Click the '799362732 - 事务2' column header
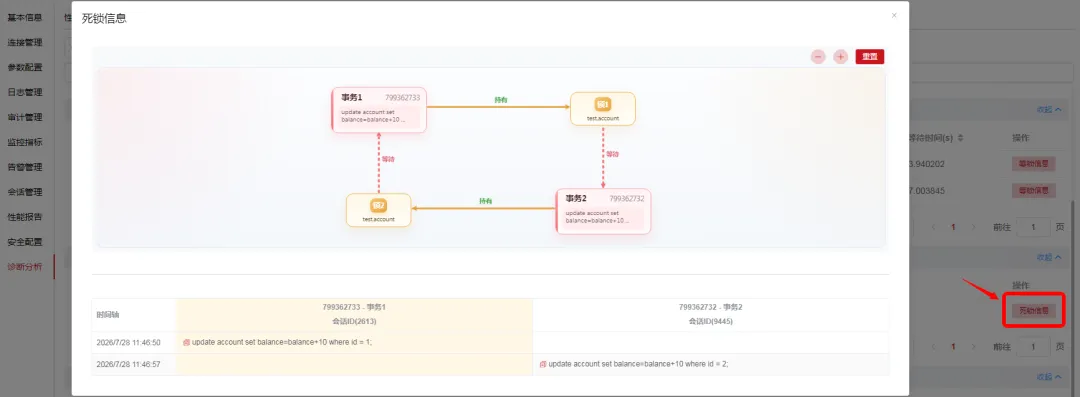The image size is (1080, 397). click(x=711, y=307)
